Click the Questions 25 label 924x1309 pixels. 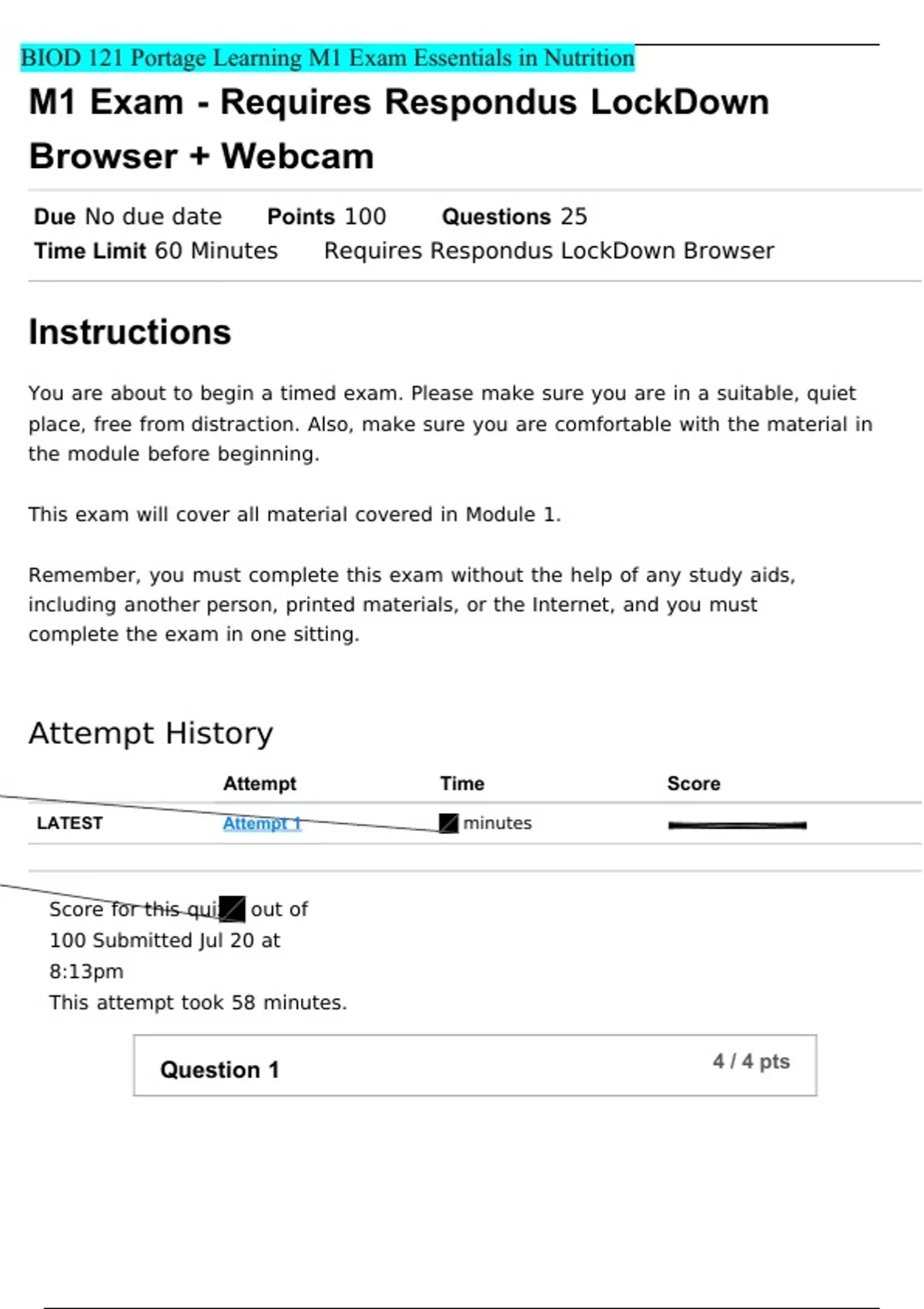514,216
